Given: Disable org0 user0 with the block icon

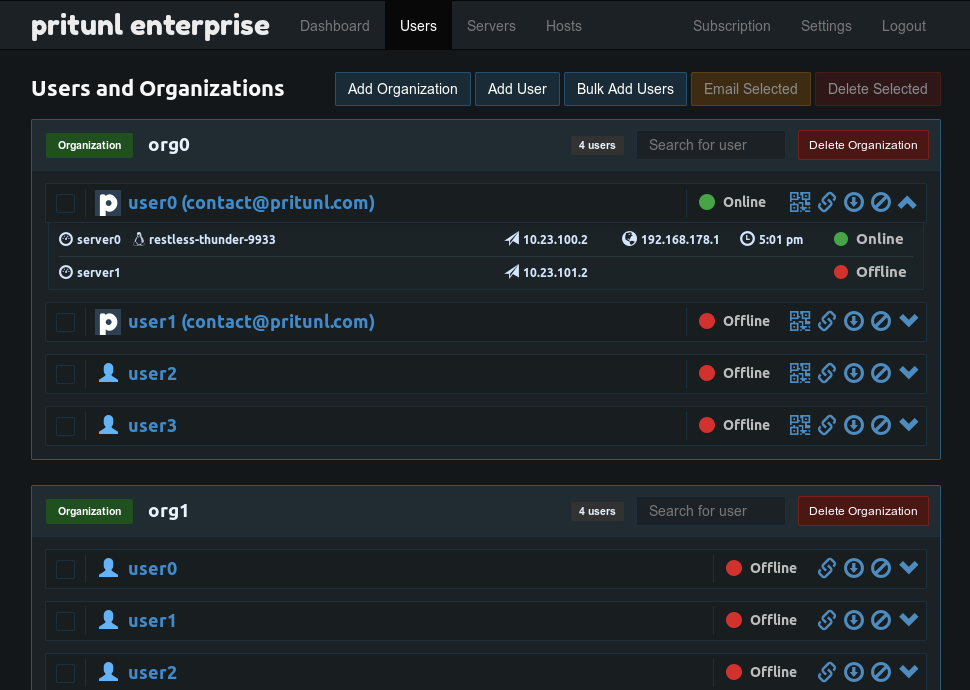Looking at the screenshot, I should coord(881,202).
